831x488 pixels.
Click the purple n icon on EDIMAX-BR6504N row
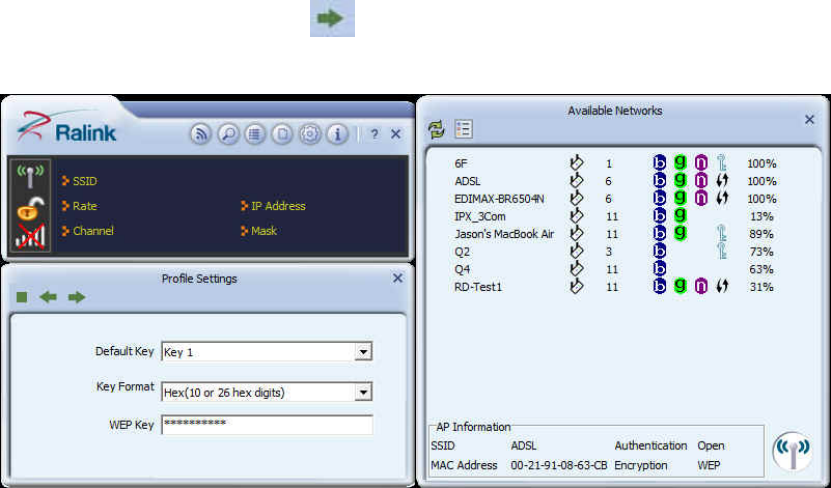(701, 199)
